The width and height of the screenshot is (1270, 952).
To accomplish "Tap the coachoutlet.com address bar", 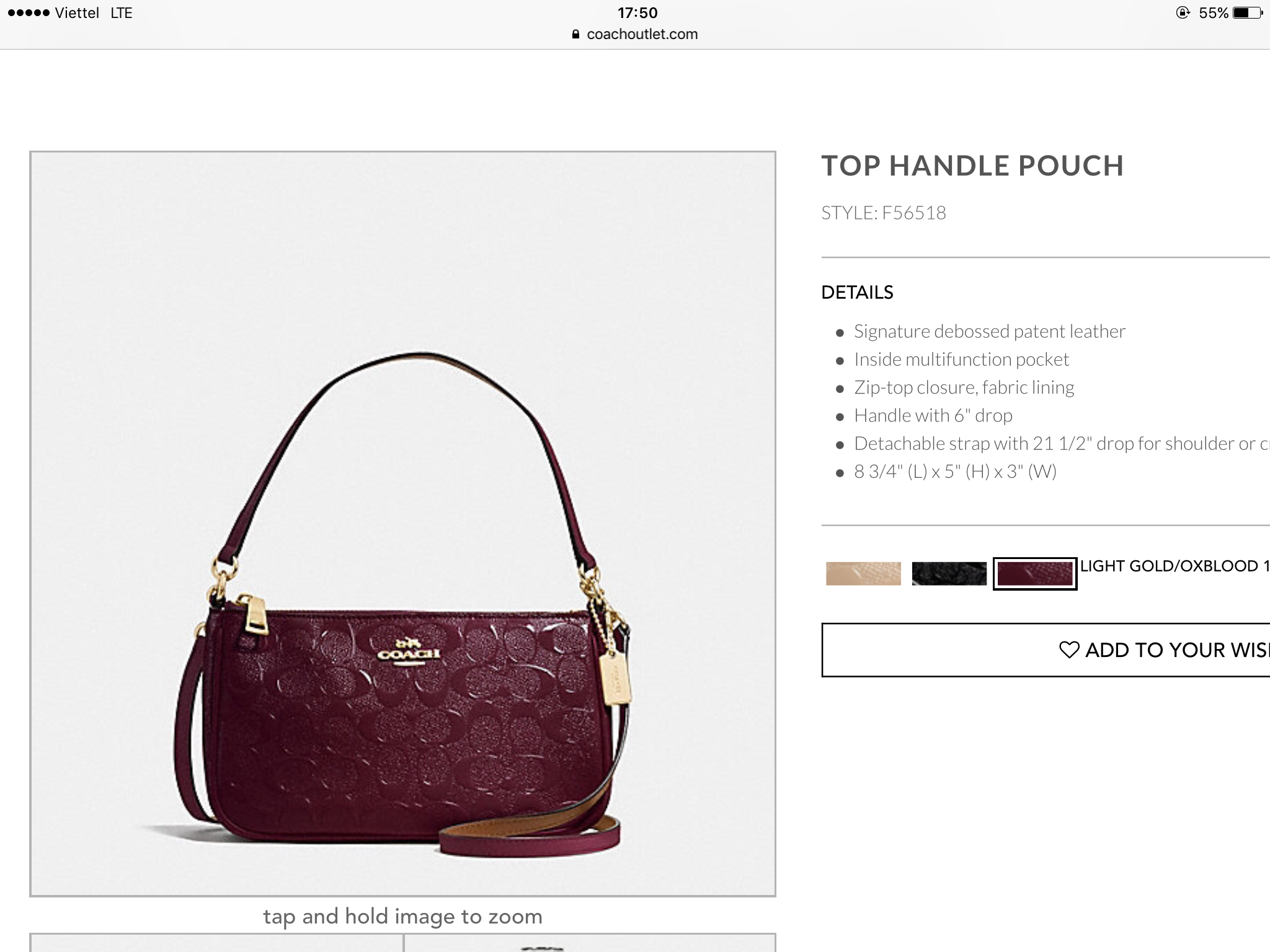I will tap(635, 34).
